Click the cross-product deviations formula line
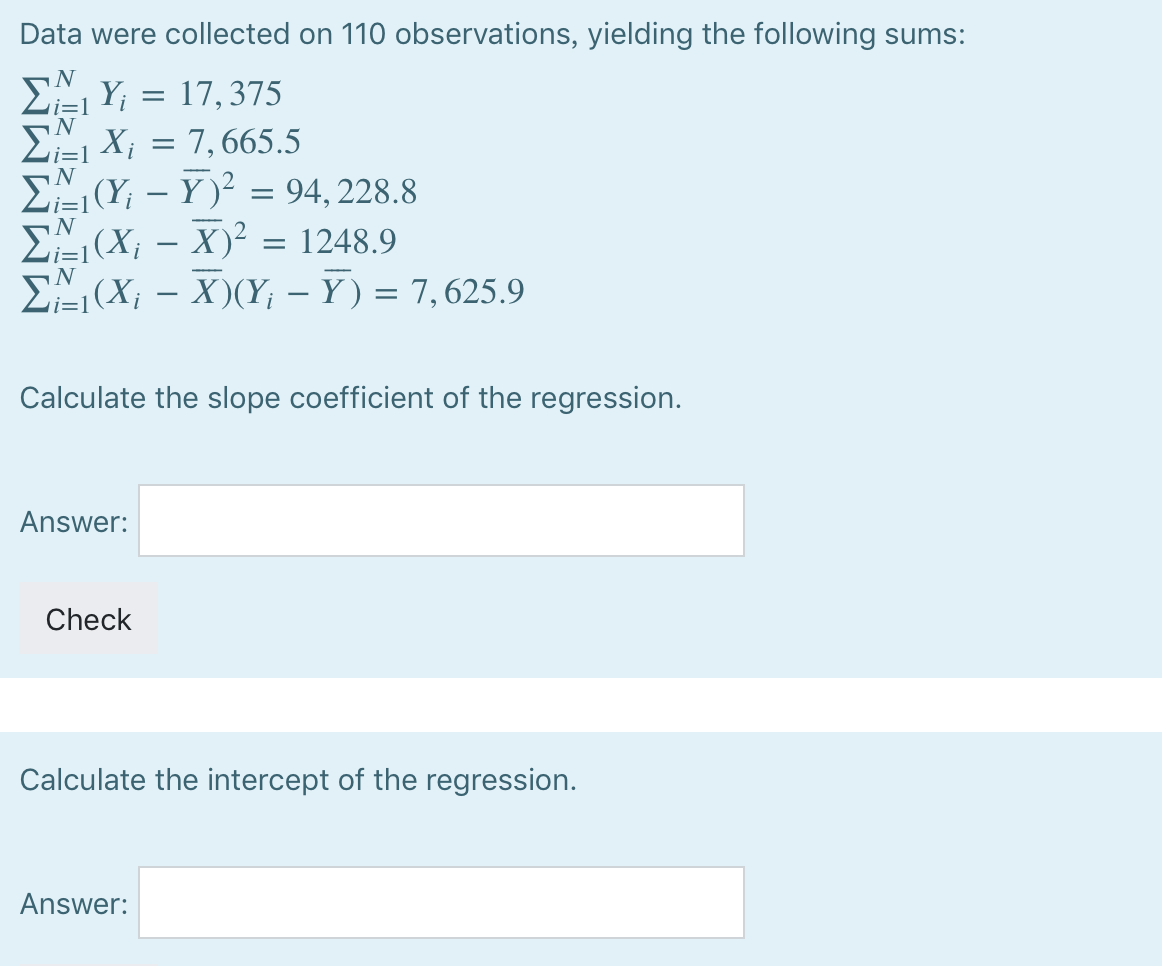1162x966 pixels. click(x=270, y=290)
